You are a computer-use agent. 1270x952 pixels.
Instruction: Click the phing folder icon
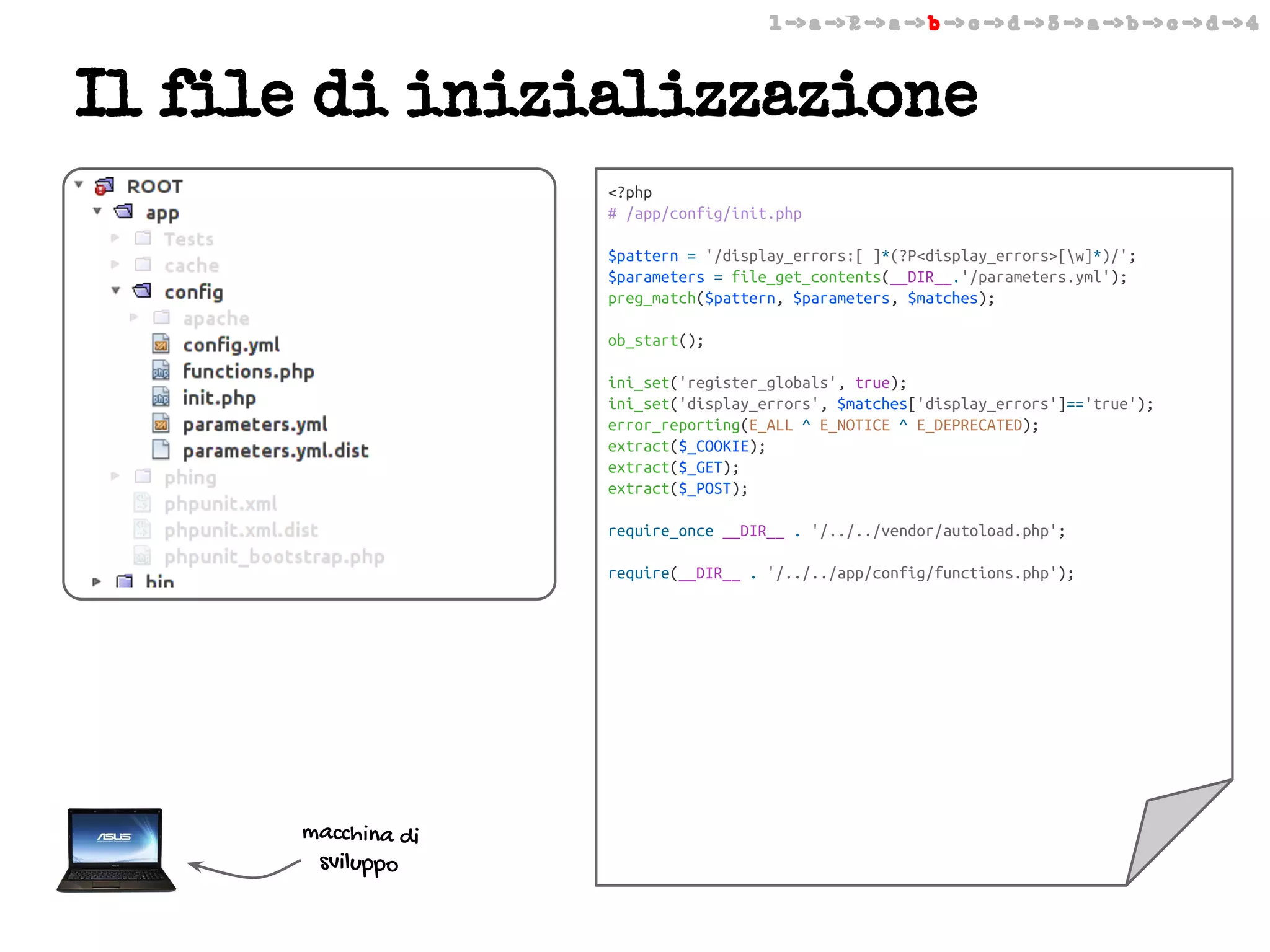pos(143,476)
